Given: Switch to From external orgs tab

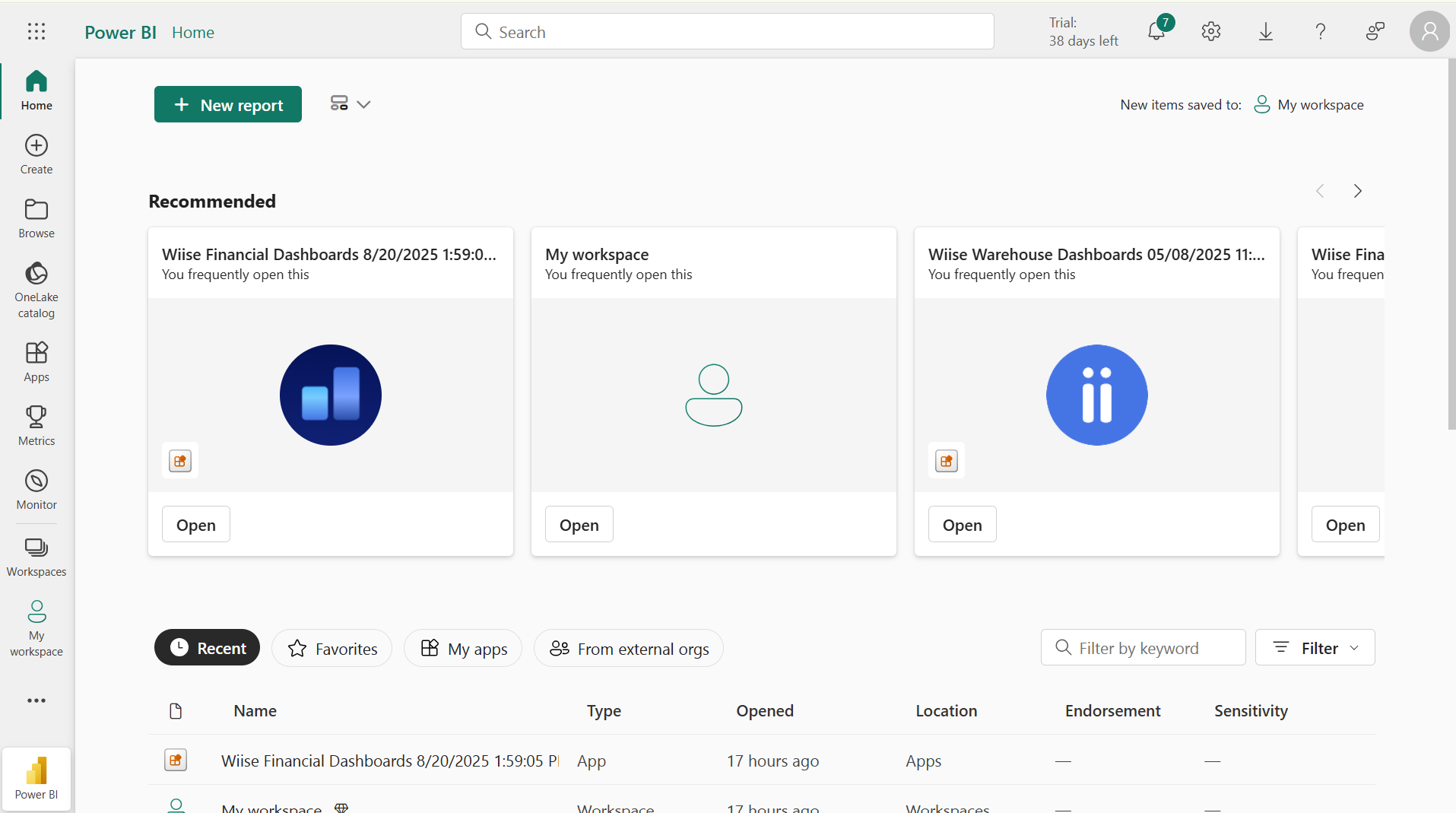Looking at the screenshot, I should pyautogui.click(x=629, y=648).
